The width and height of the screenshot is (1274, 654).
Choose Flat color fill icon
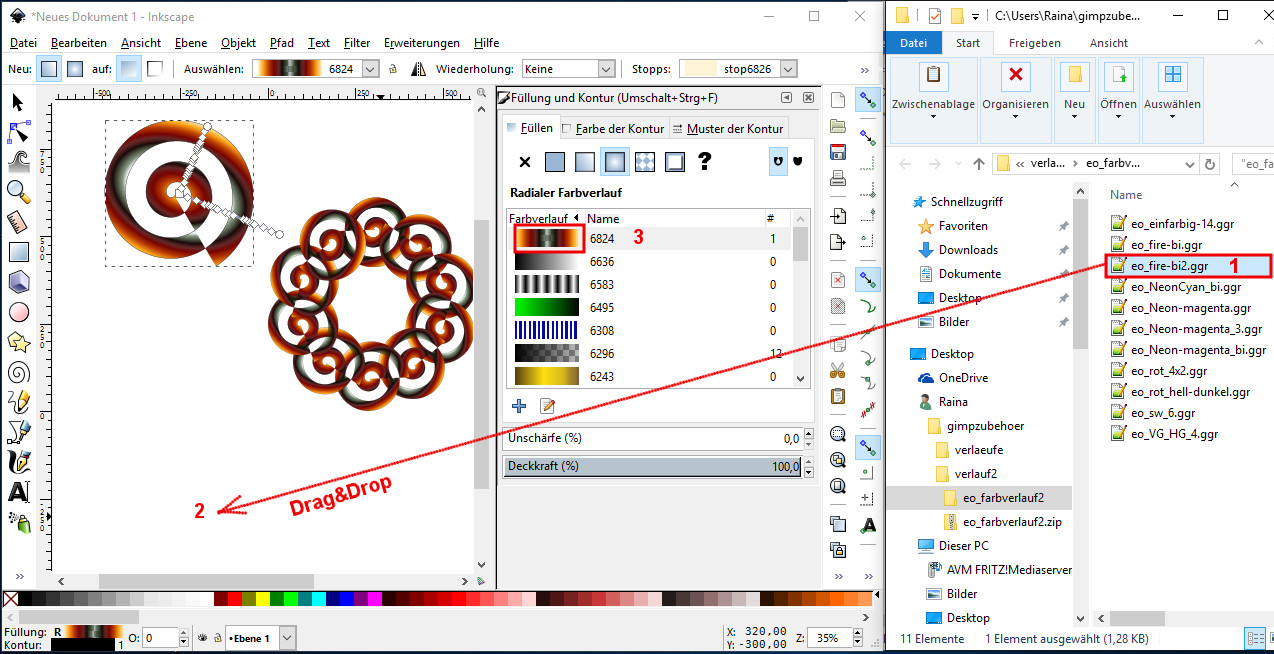tap(555, 161)
